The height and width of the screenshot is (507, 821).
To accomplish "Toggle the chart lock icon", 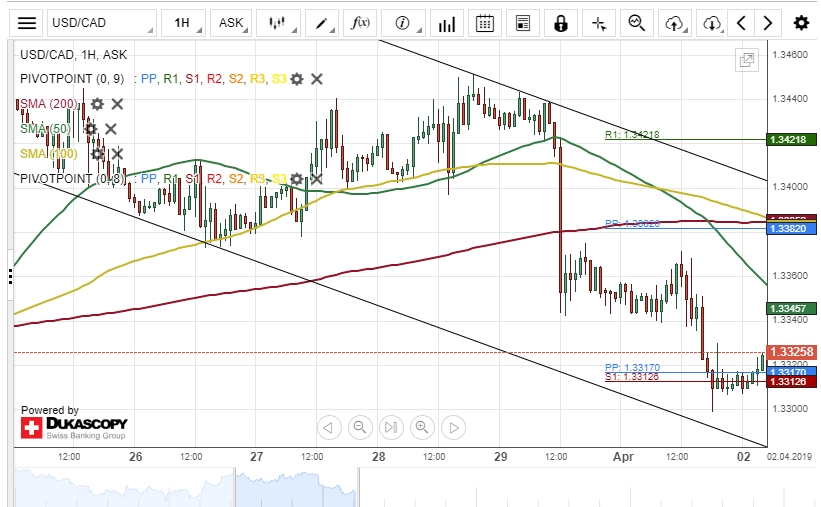I will [560, 23].
